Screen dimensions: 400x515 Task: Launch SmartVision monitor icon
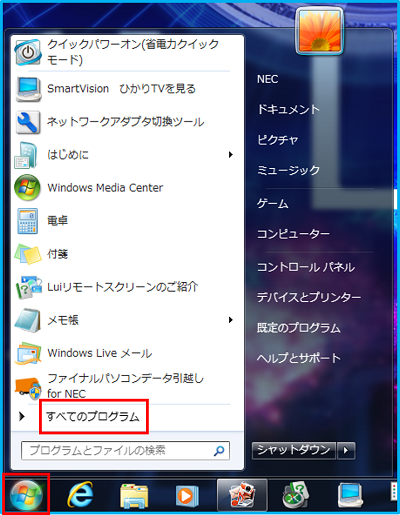point(28,89)
